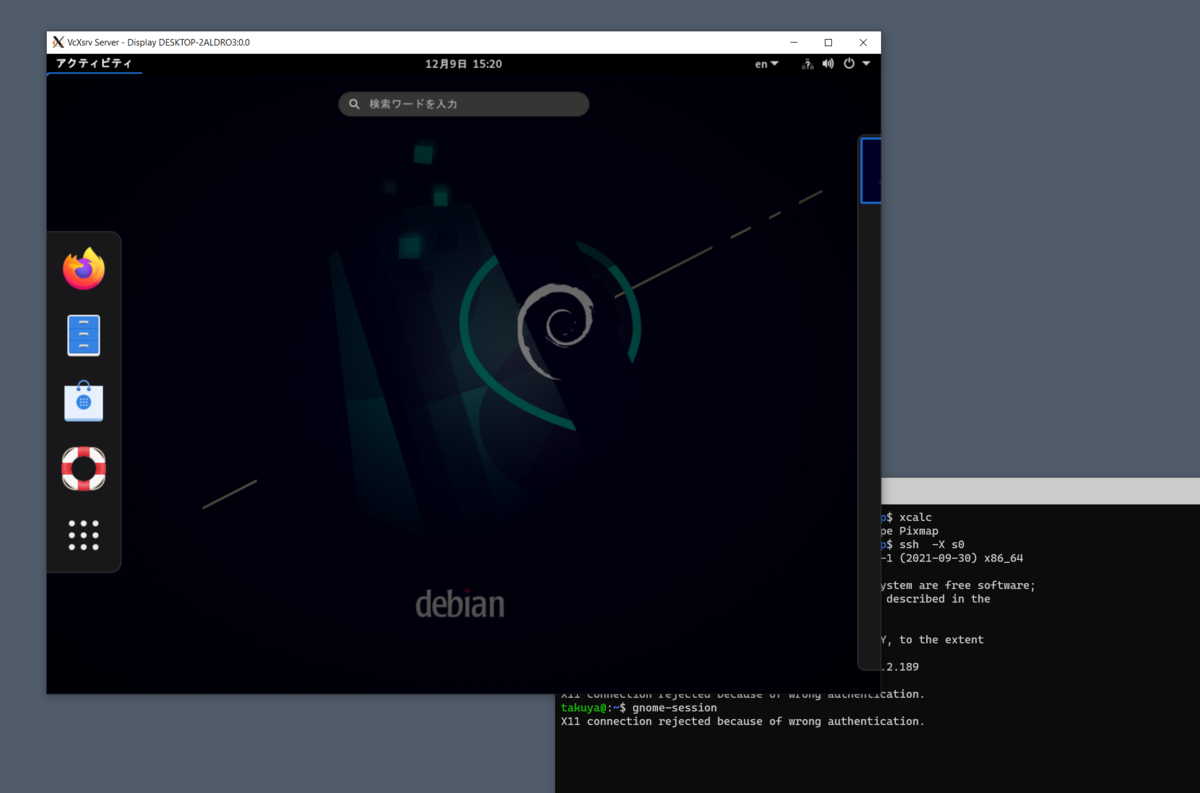1200x793 pixels.
Task: Click inside the search field '検索ワードを入力'
Action: pyautogui.click(x=463, y=103)
